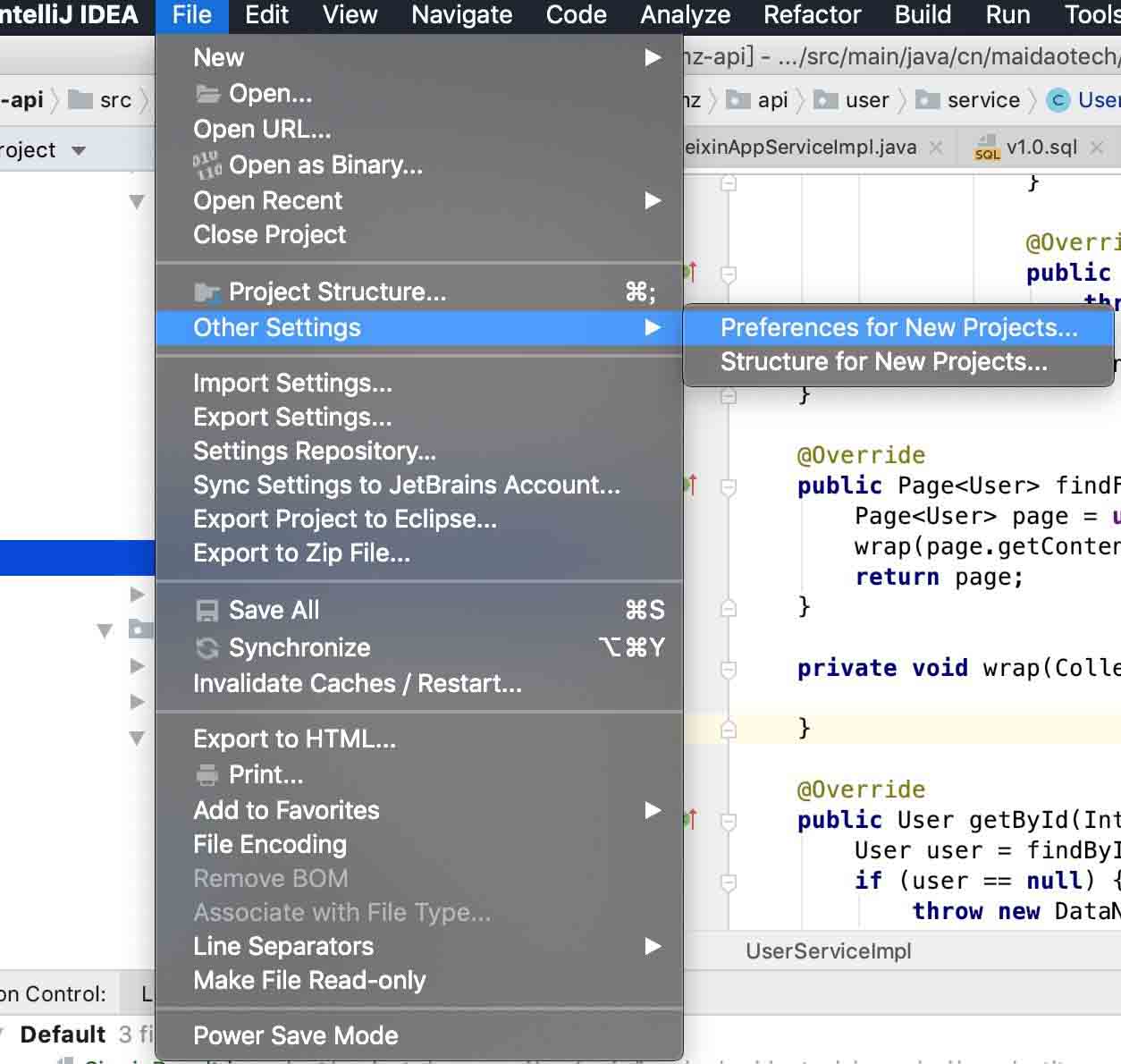
Task: Choose Structure for New Projects...
Action: 898,362
